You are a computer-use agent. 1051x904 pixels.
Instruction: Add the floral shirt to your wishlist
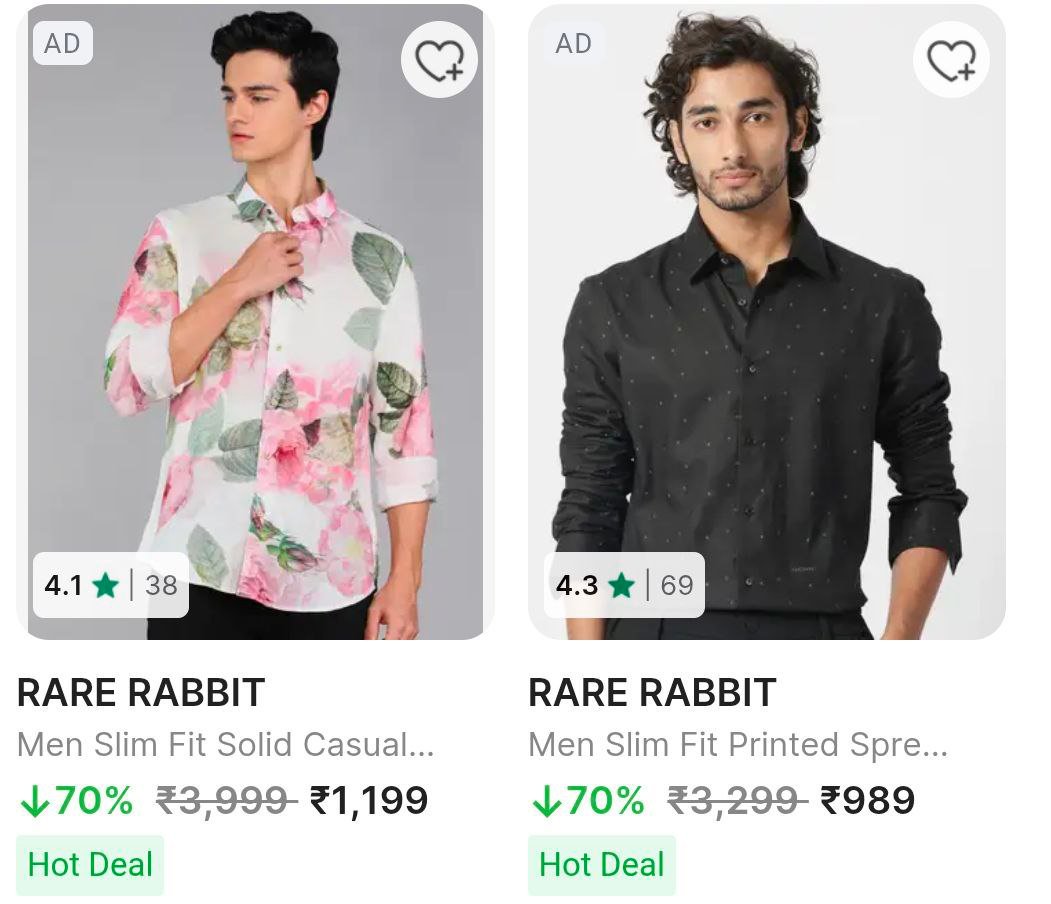click(439, 61)
